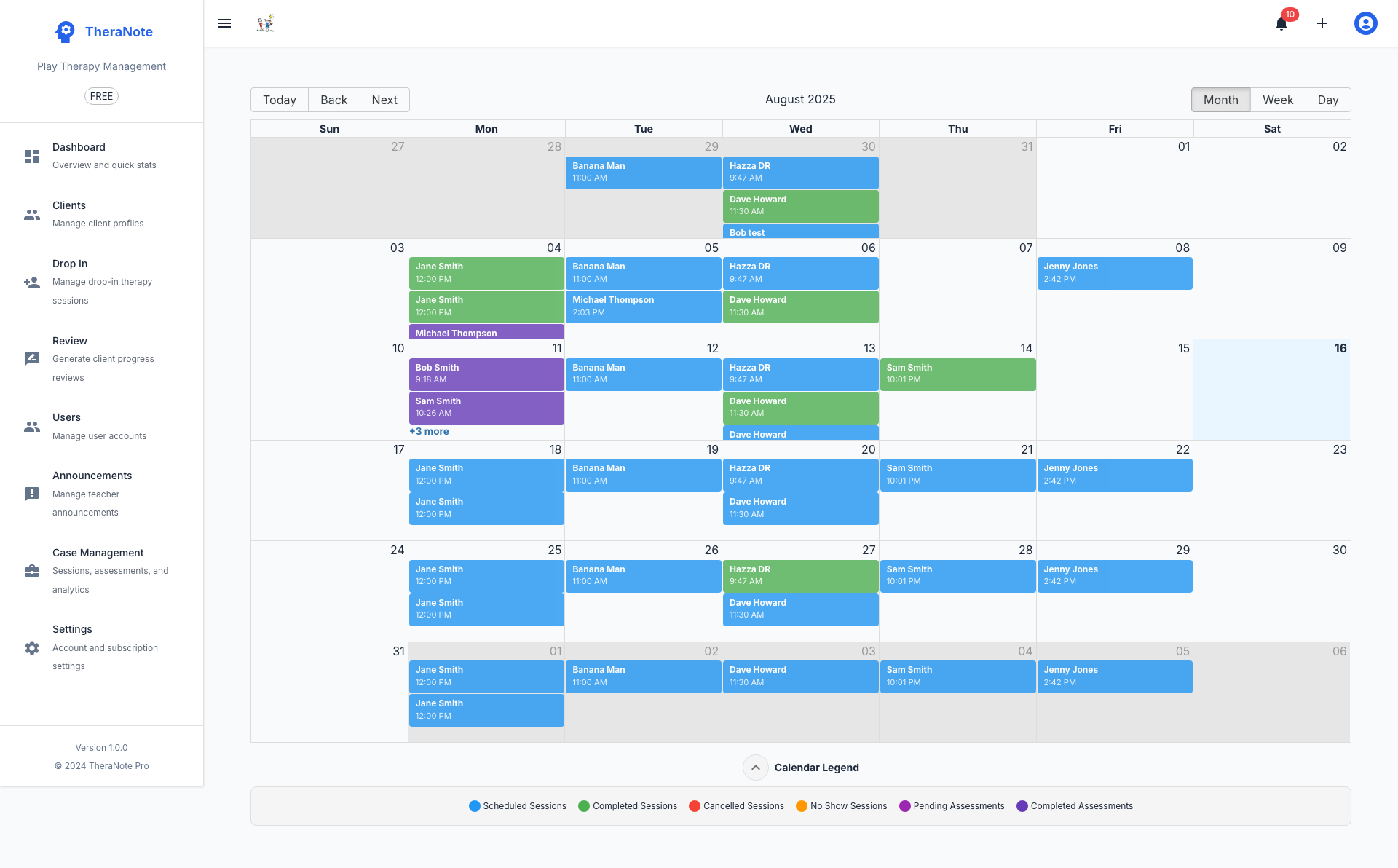The image size is (1398, 868).
Task: Click the Case Management briefcase icon
Action: [32, 571]
